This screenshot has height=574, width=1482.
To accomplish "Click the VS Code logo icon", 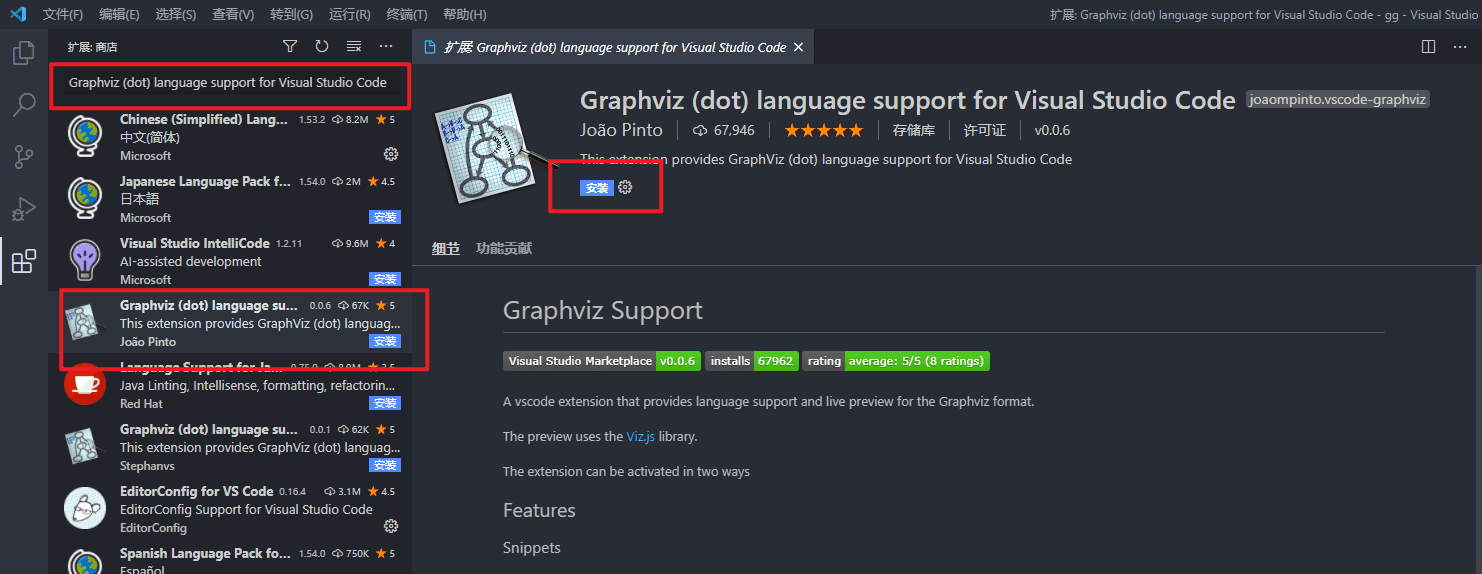I will 17,14.
